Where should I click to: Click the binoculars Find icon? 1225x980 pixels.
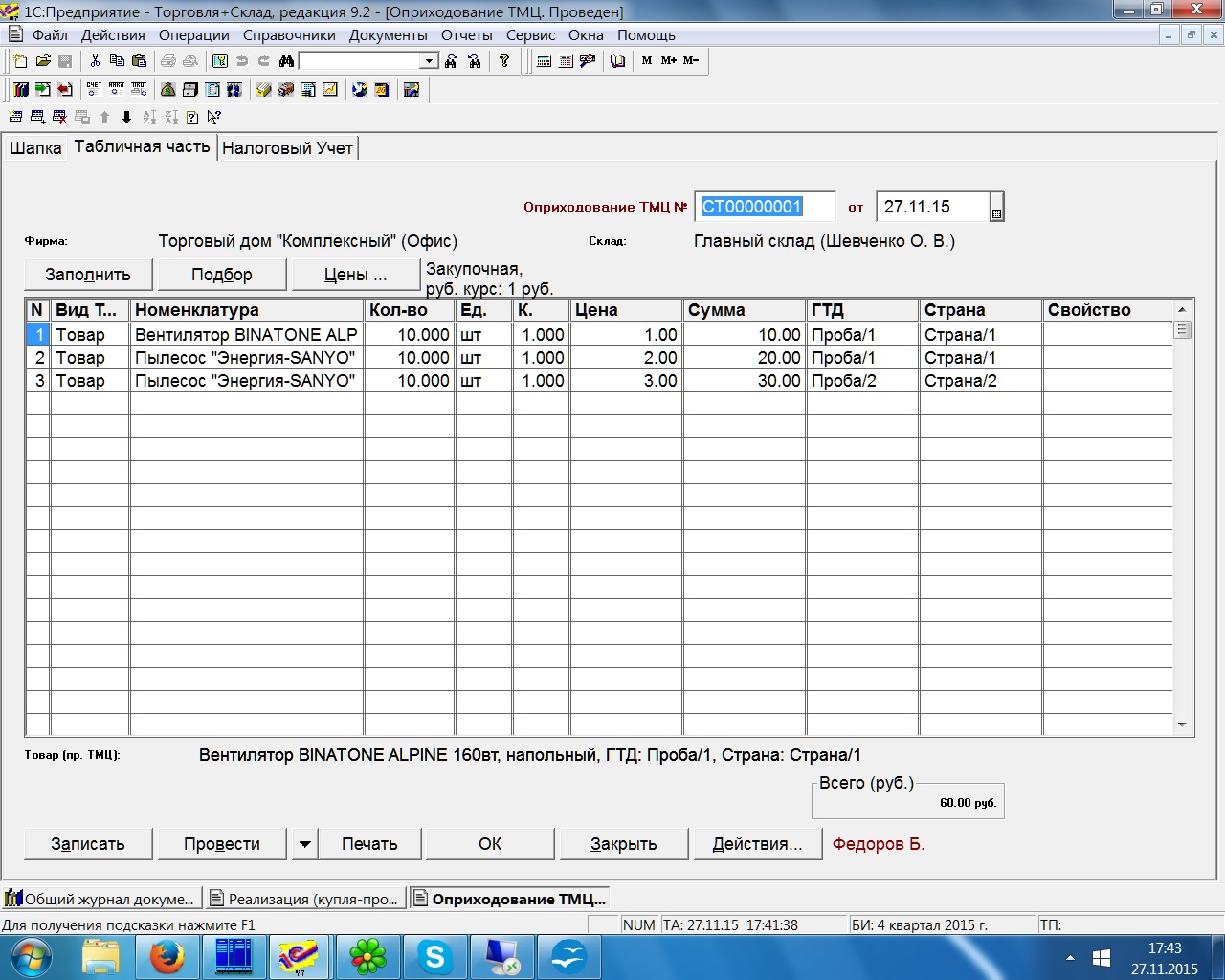click(286, 61)
